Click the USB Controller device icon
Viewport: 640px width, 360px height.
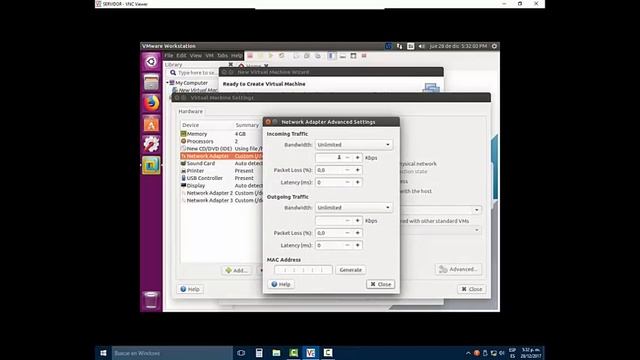pos(183,178)
